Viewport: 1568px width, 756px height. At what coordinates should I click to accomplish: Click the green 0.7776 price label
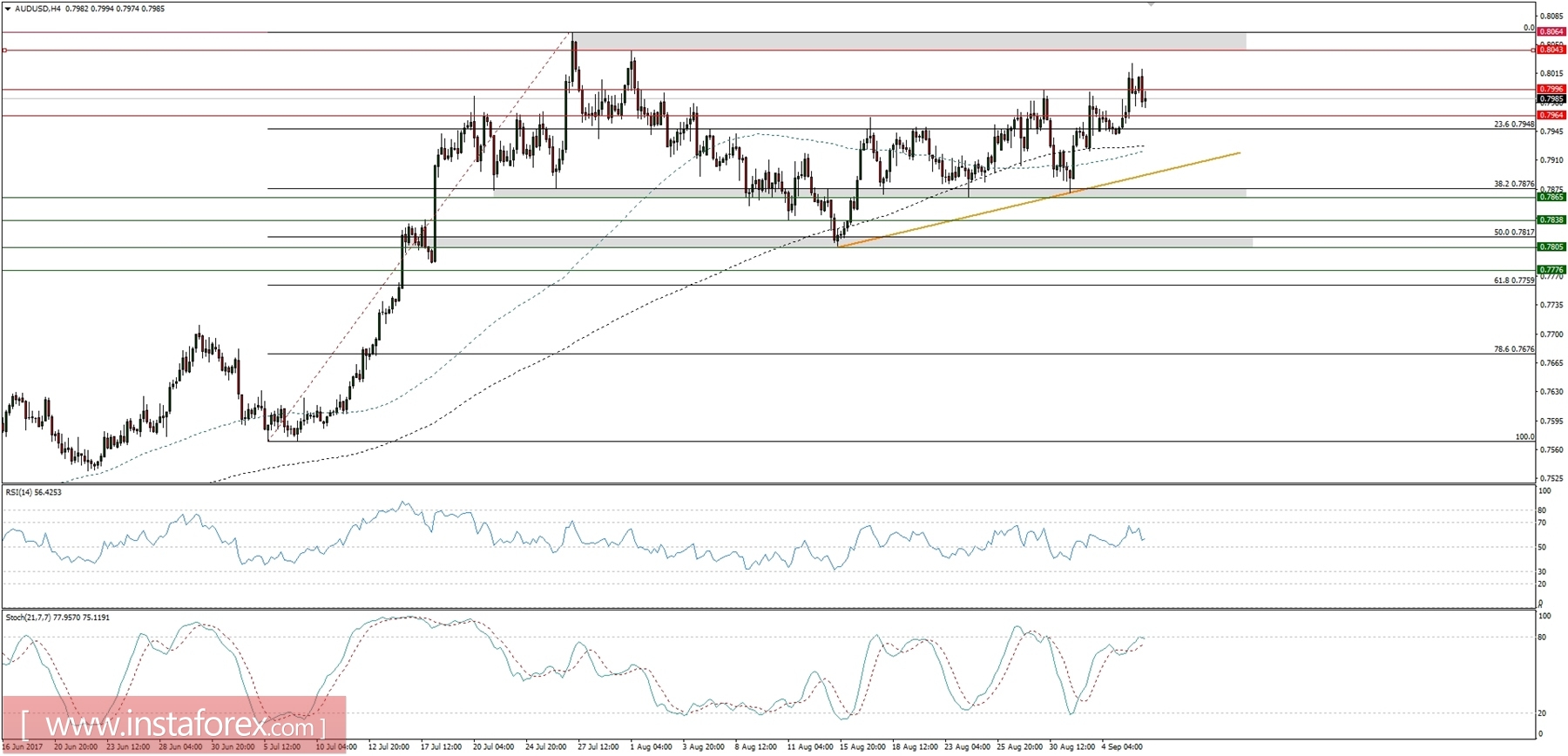1551,270
